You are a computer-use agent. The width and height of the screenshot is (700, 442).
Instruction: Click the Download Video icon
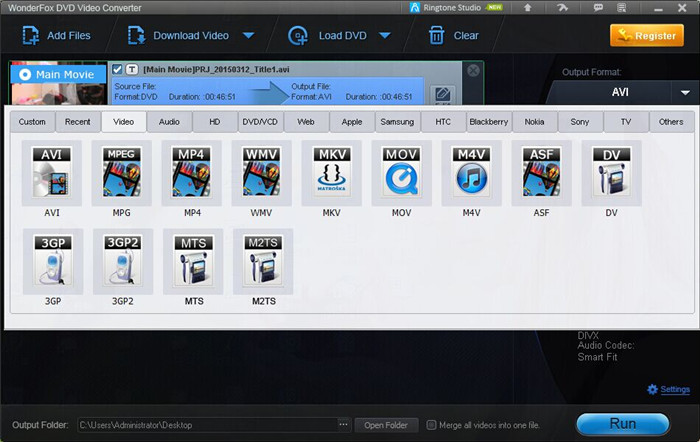pos(136,36)
